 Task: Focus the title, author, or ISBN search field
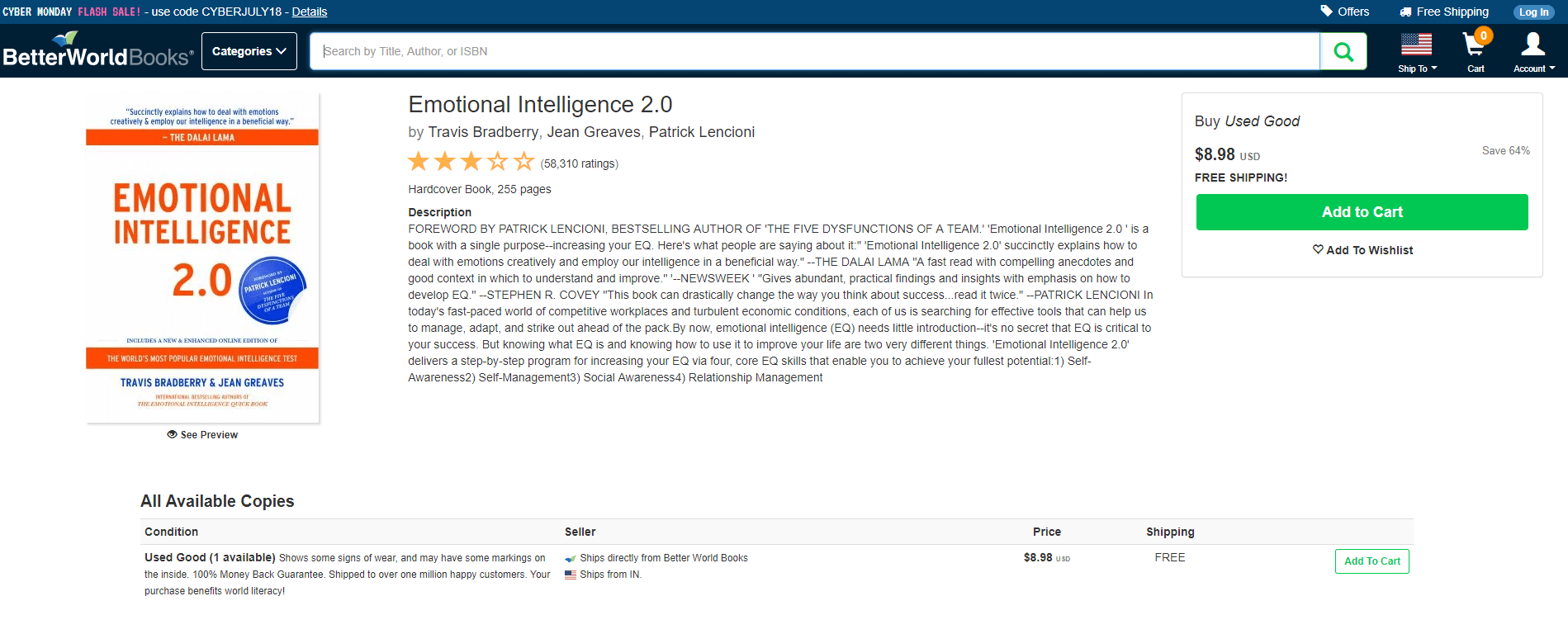coord(815,51)
